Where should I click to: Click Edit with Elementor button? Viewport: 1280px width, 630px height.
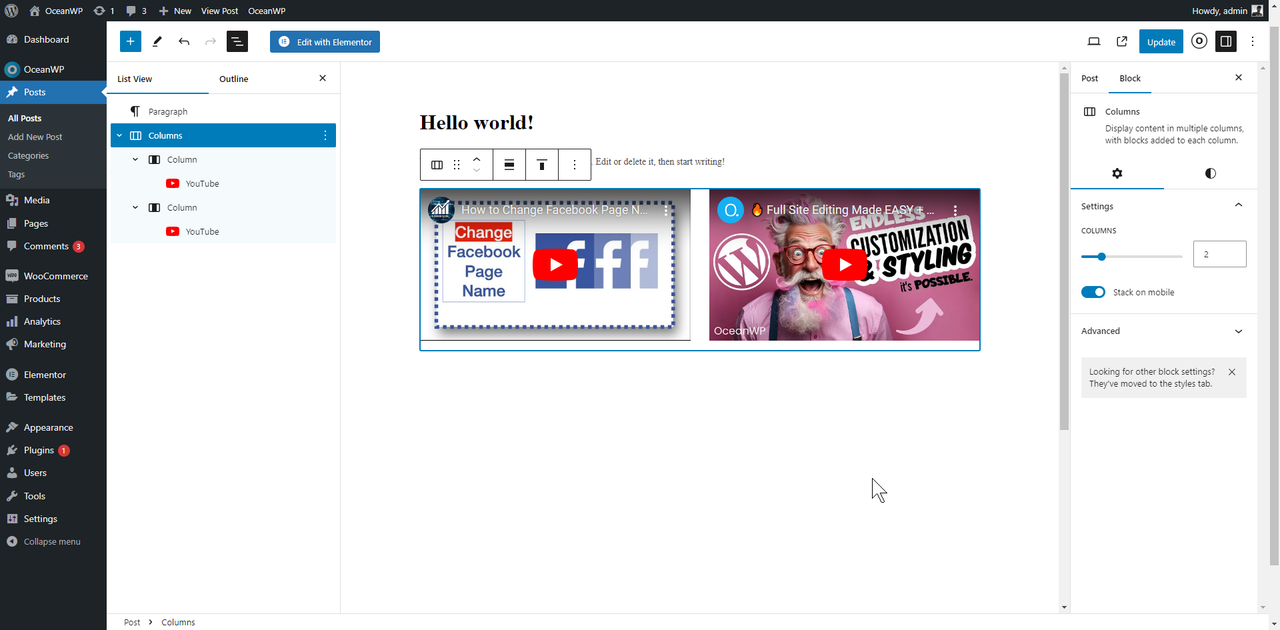click(325, 42)
